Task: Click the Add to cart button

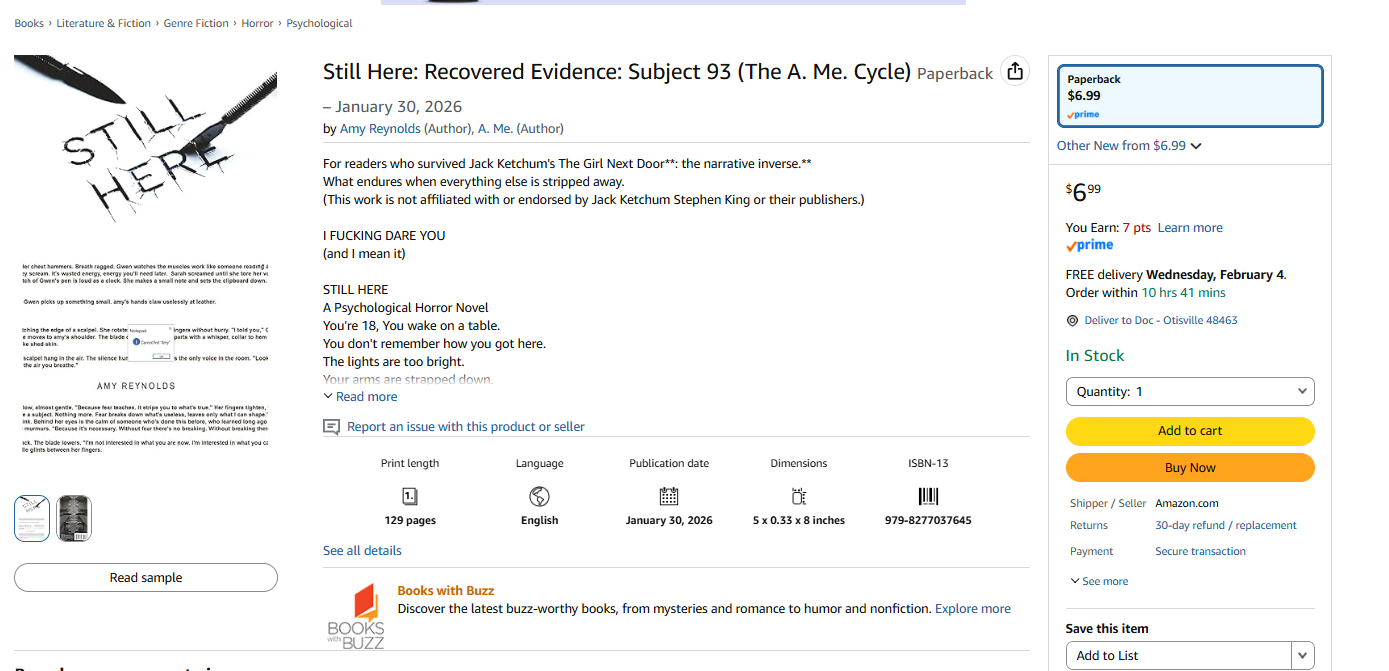Action: (x=1190, y=431)
